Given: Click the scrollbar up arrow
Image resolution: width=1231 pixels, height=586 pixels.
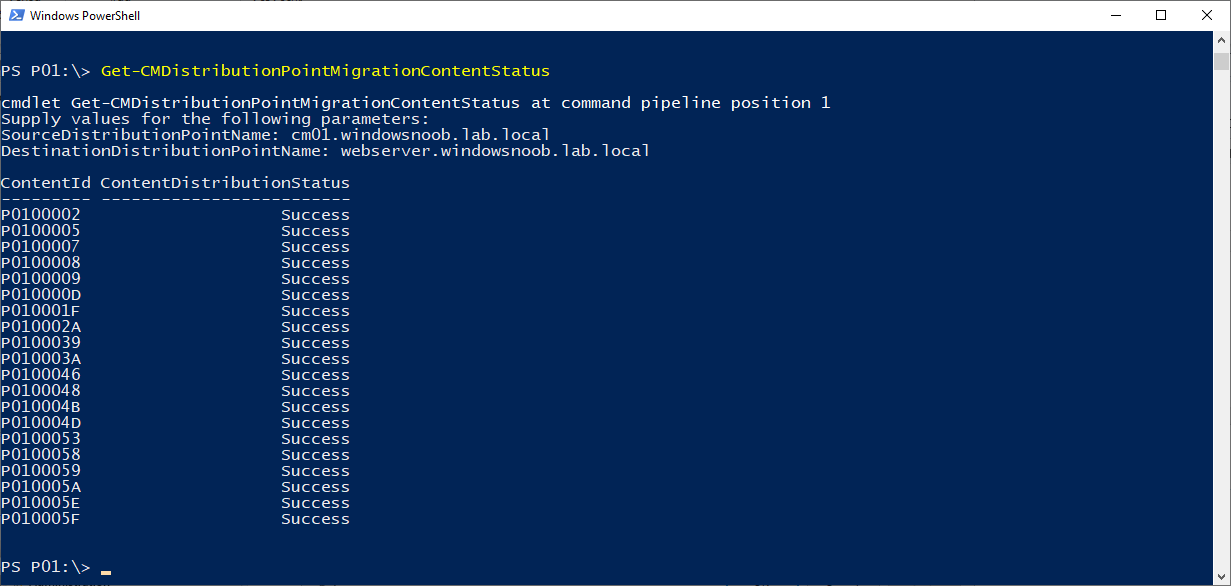Looking at the screenshot, I should 1221,40.
